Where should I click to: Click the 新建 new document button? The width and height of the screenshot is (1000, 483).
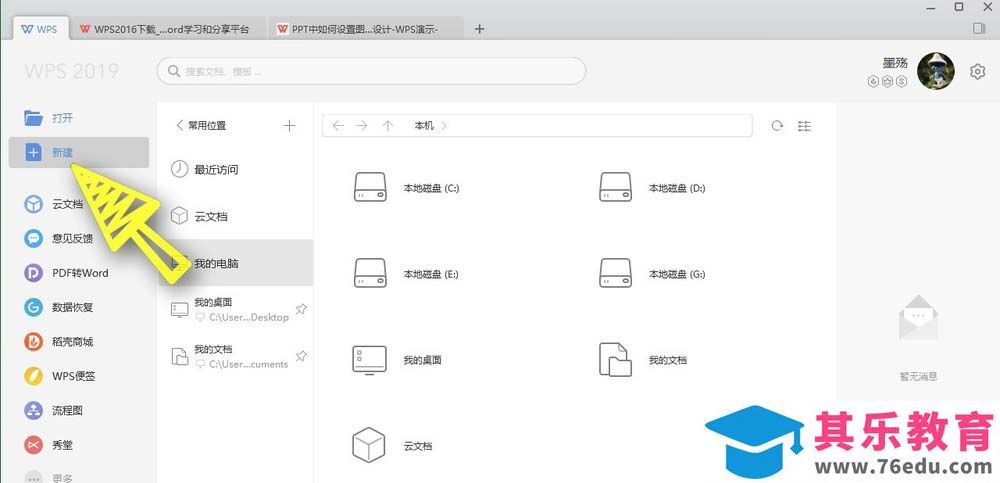click(x=78, y=152)
